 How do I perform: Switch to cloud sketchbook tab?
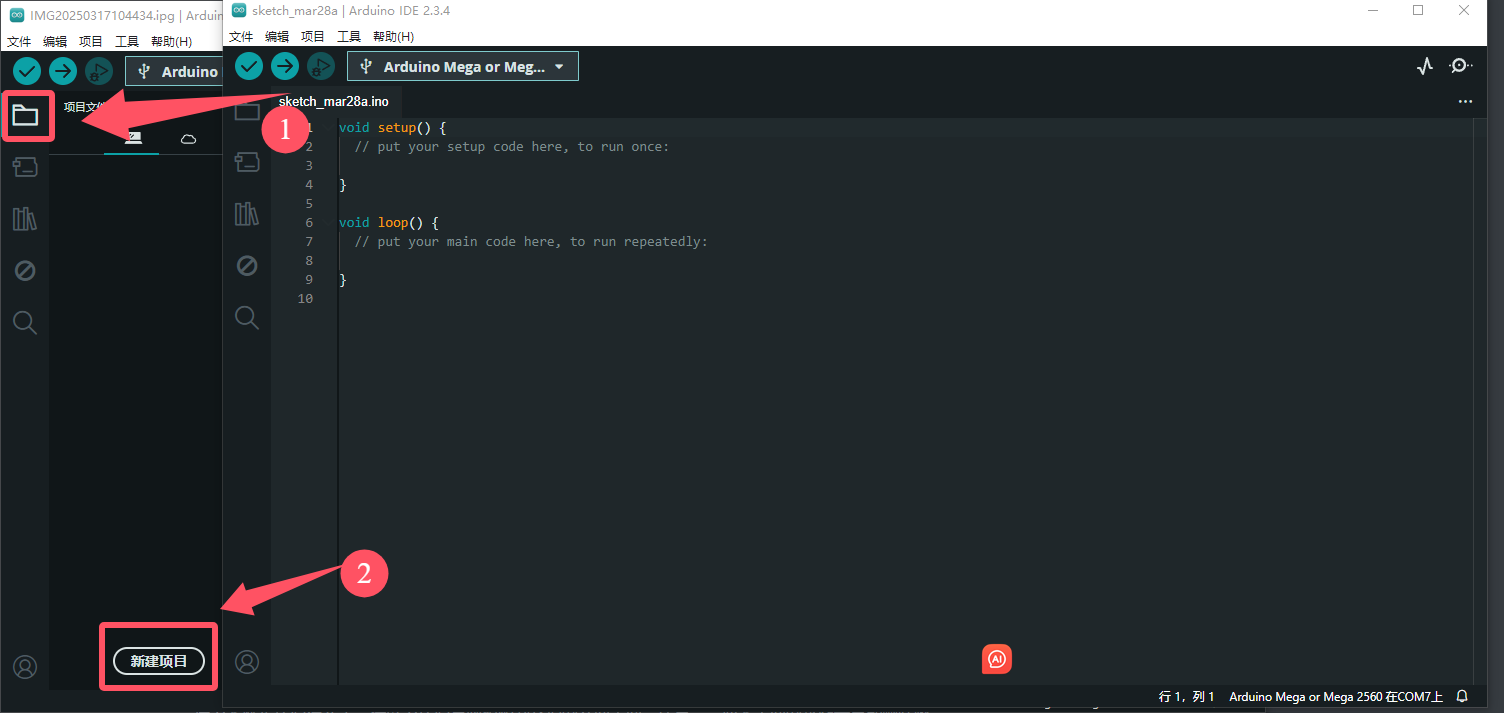pos(188,138)
